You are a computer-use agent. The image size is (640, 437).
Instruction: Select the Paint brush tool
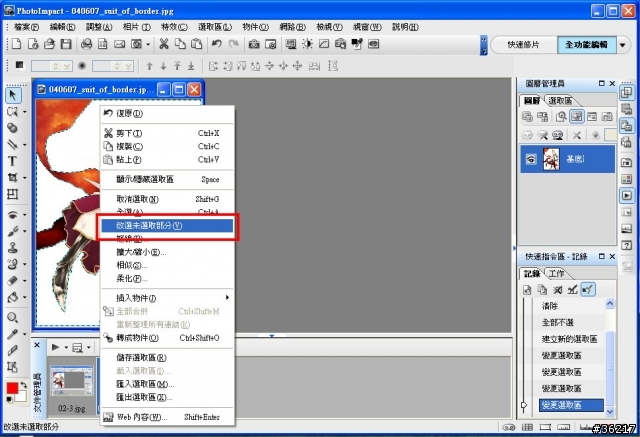click(x=12, y=231)
